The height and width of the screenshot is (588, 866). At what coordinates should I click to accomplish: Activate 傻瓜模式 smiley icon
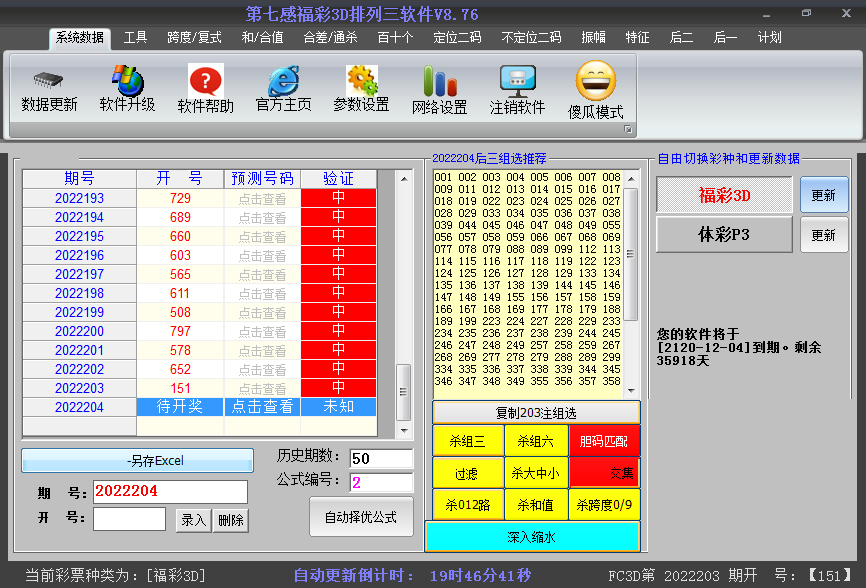click(595, 81)
